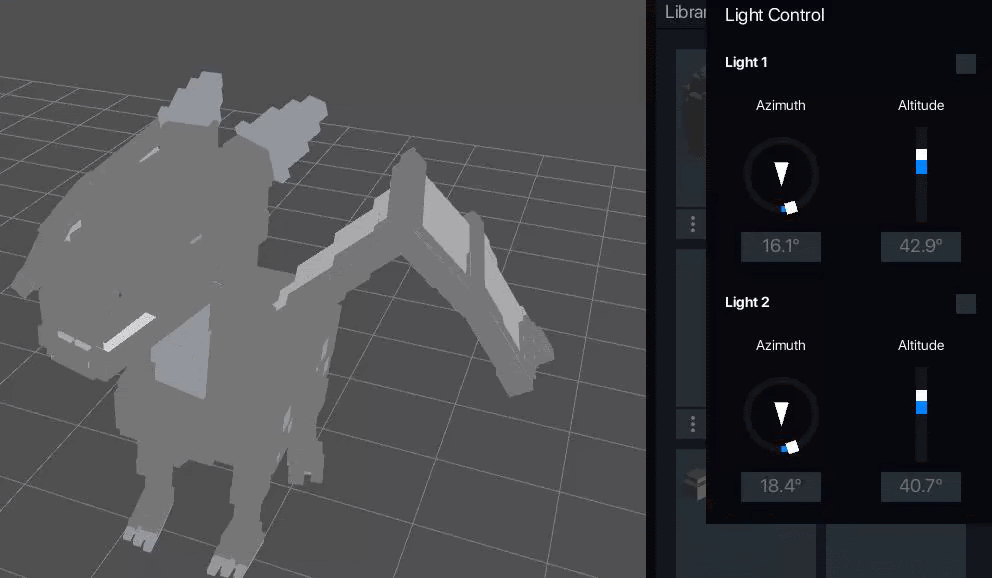Focus the Light 2 azimuth 18.4° field
992x578 pixels.
tap(780, 487)
